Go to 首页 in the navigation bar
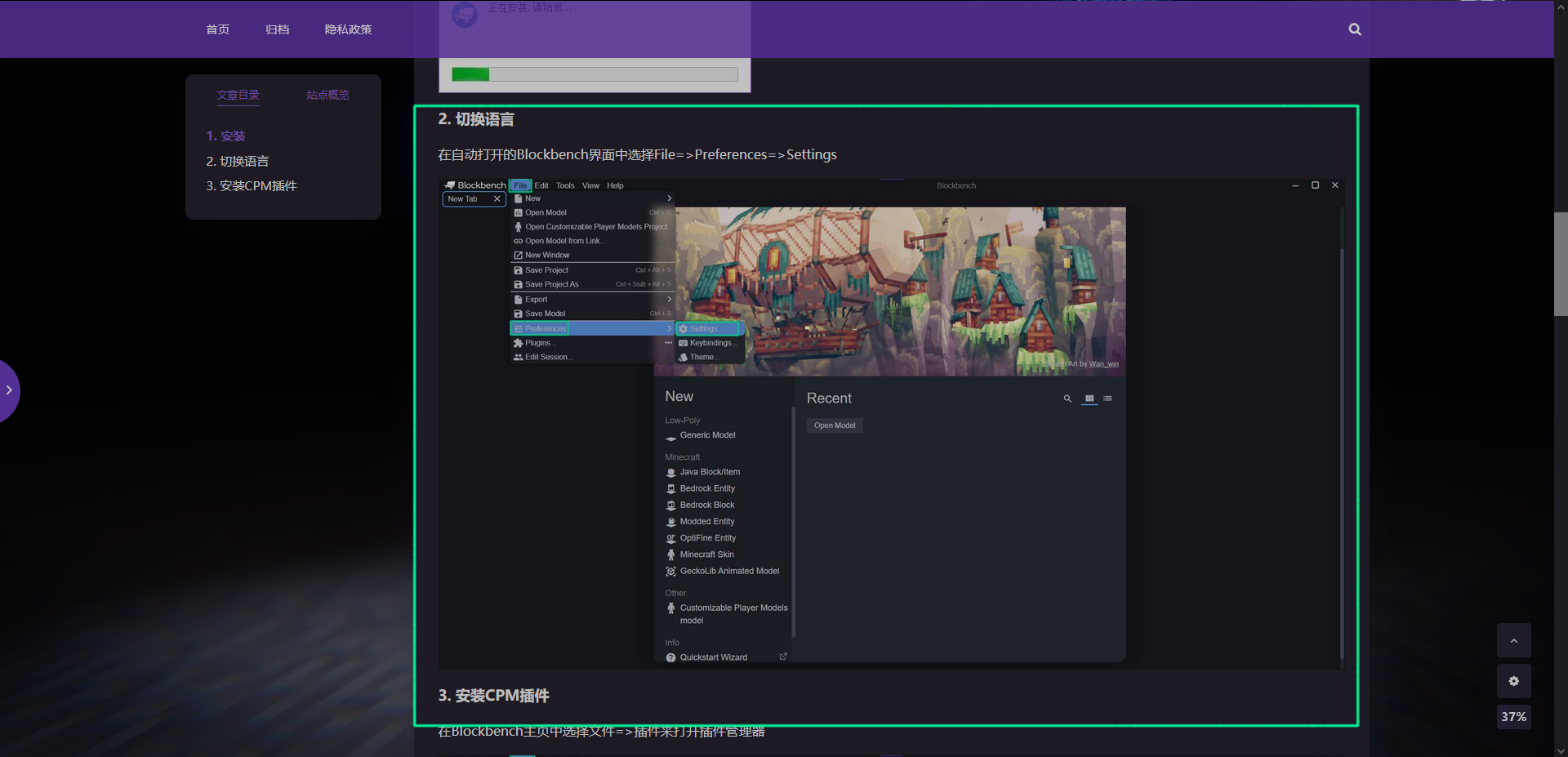Screen dimensions: 1568x757 click(x=217, y=29)
